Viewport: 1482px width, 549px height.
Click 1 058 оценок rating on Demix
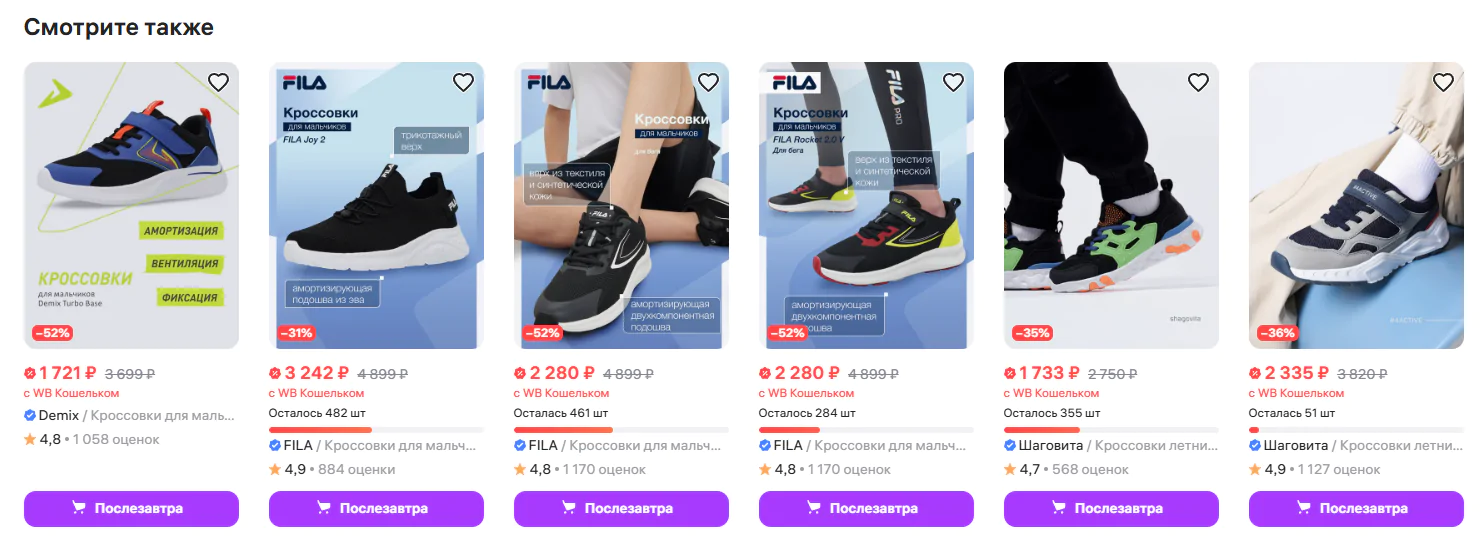pyautogui.click(x=116, y=439)
